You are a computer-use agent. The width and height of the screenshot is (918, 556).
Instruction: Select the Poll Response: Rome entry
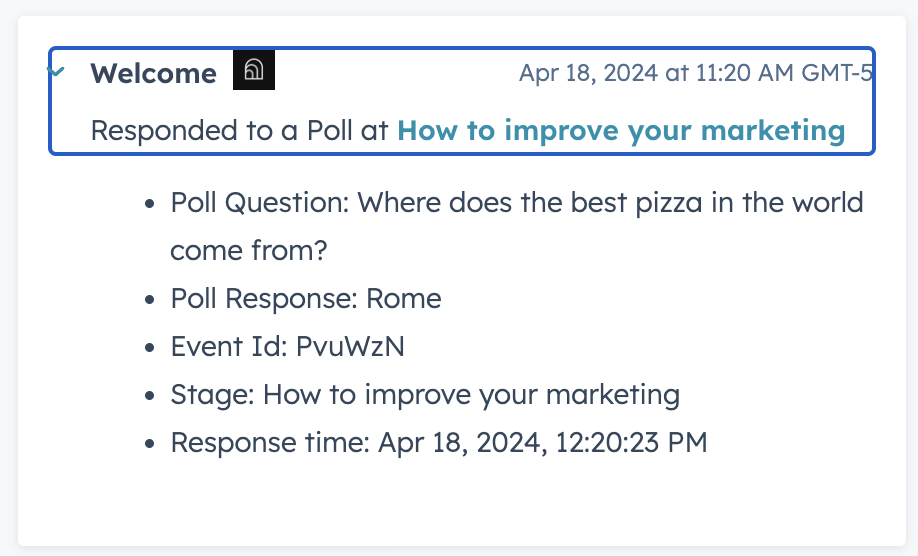(306, 298)
